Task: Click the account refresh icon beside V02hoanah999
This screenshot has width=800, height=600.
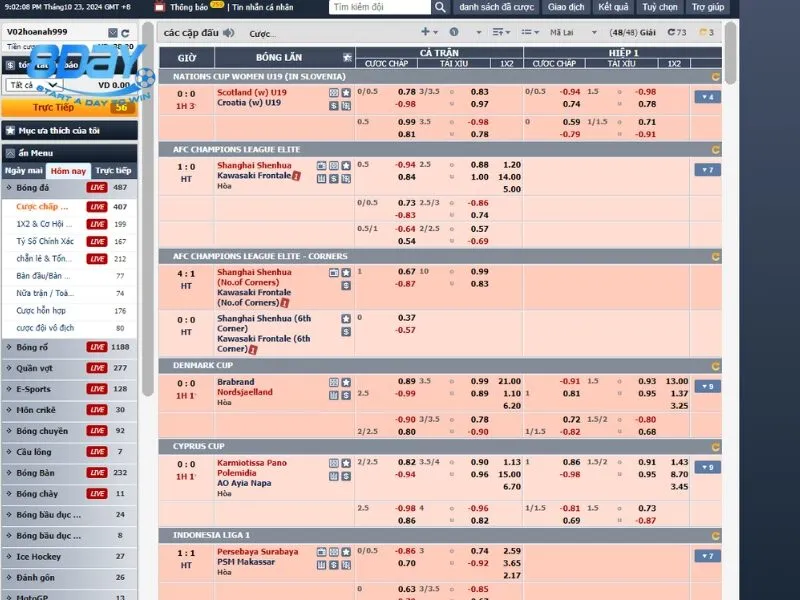Action: click(x=126, y=33)
